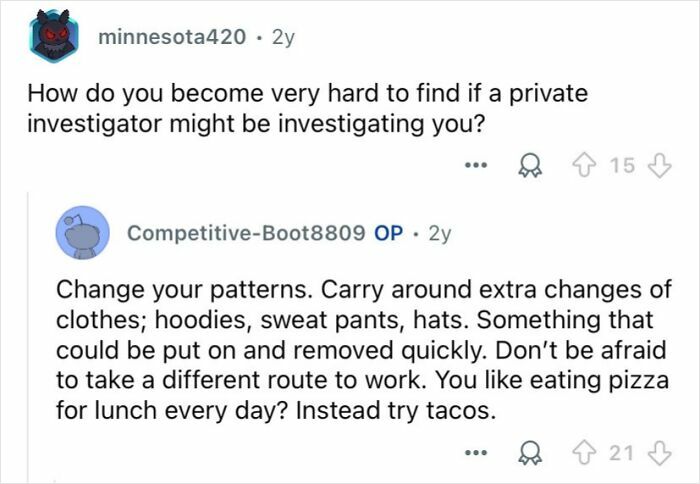Click the 21 vote score
The width and height of the screenshot is (700, 484).
pos(621,453)
